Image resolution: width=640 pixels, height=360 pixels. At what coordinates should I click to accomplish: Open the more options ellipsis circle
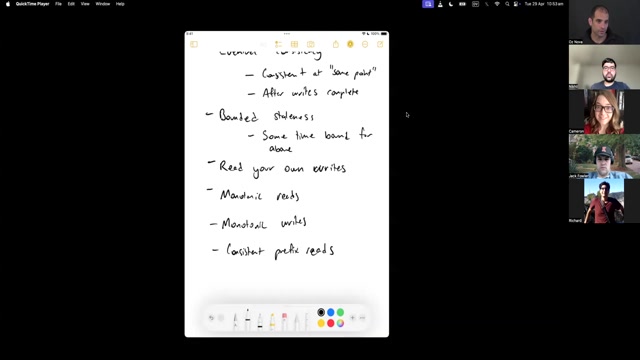tap(365, 44)
